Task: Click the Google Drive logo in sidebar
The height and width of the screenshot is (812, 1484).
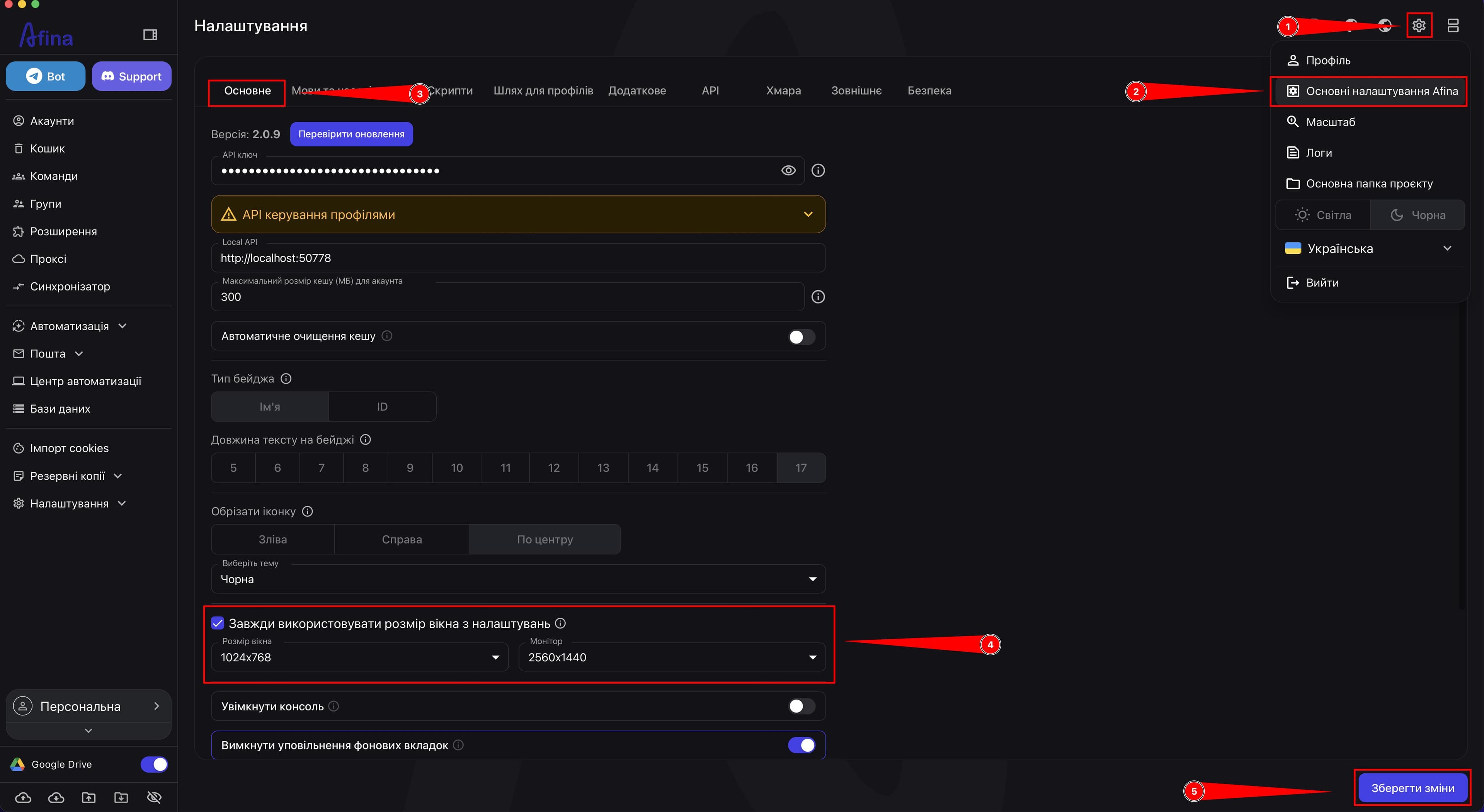Action: coord(17,764)
